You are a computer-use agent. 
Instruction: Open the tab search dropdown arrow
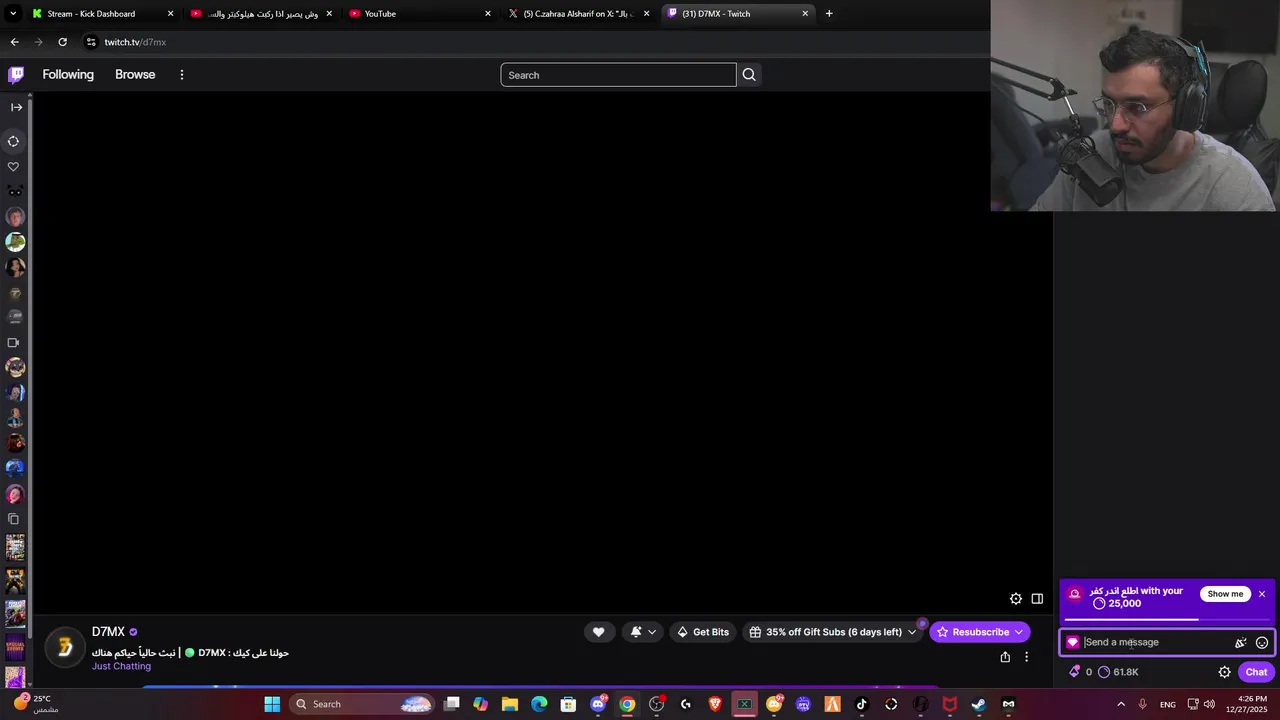tap(13, 14)
